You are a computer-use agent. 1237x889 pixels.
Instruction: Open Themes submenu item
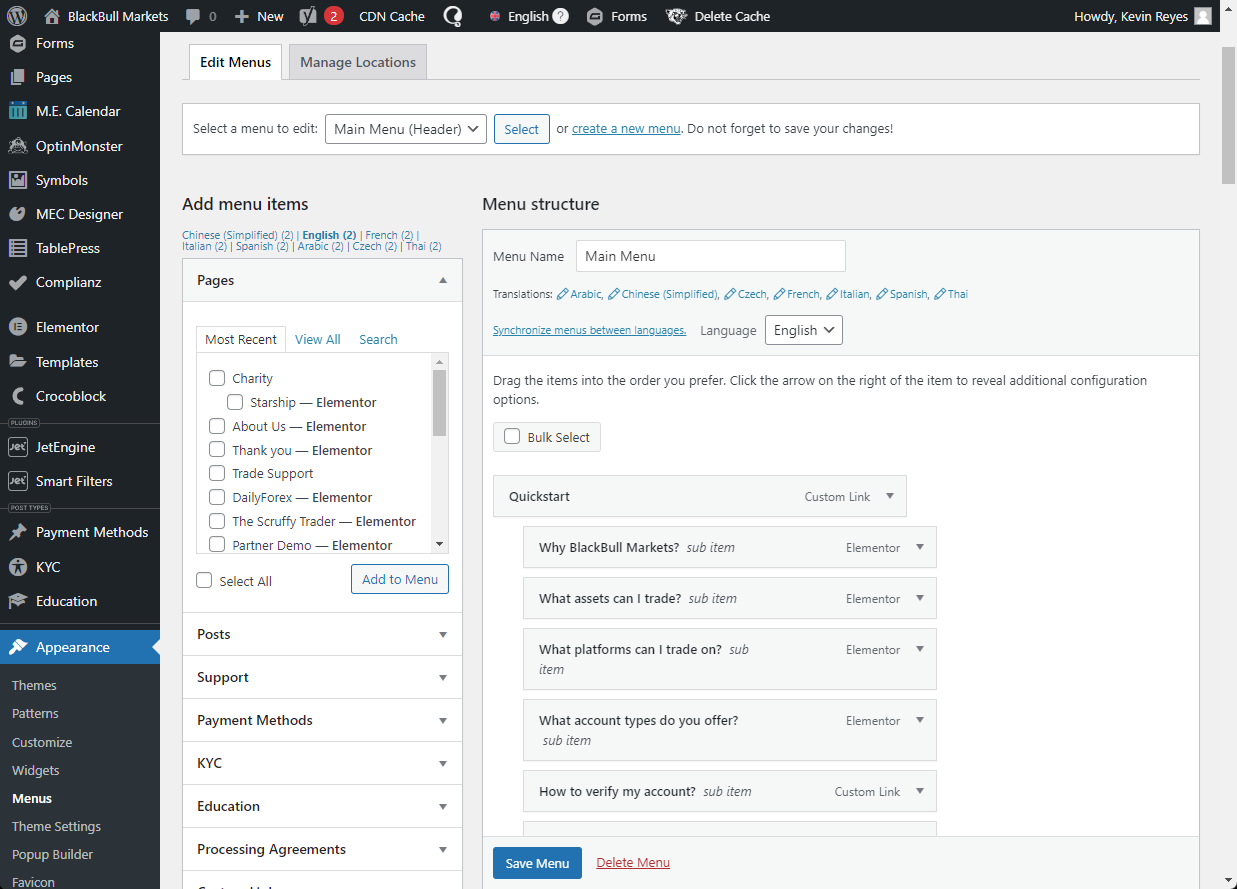[x=34, y=685]
